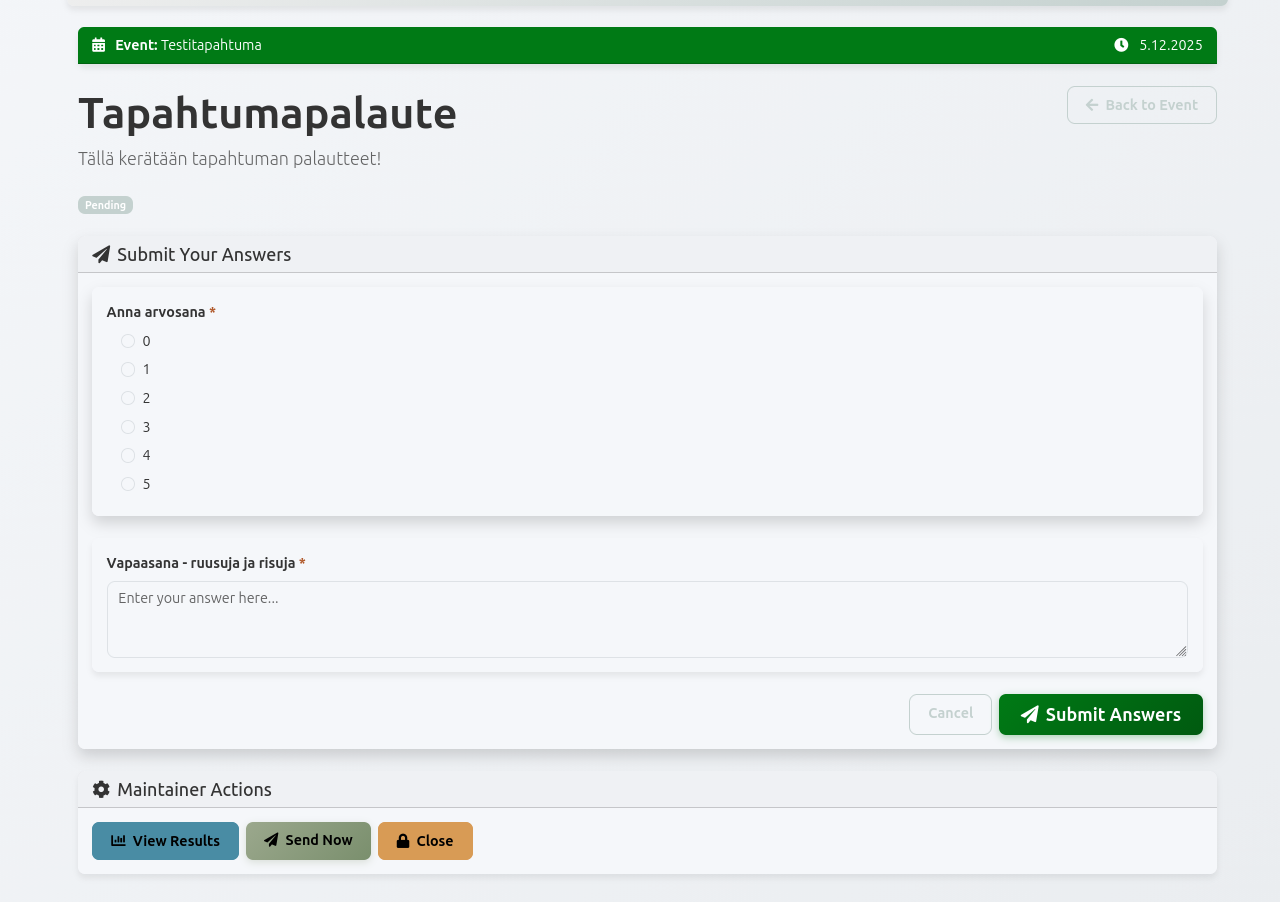Trigger the Send Now action
Image resolution: width=1280 pixels, height=902 pixels.
[308, 840]
